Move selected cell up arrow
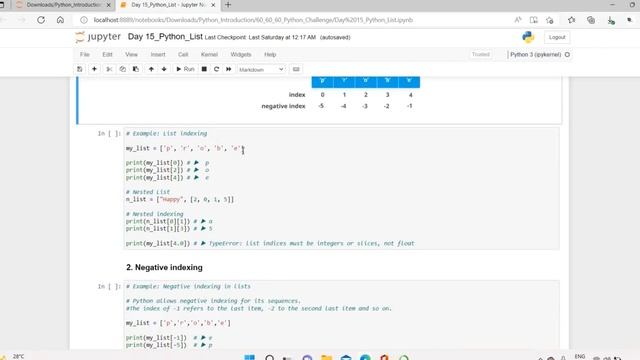The image size is (640, 360). click(x=151, y=69)
